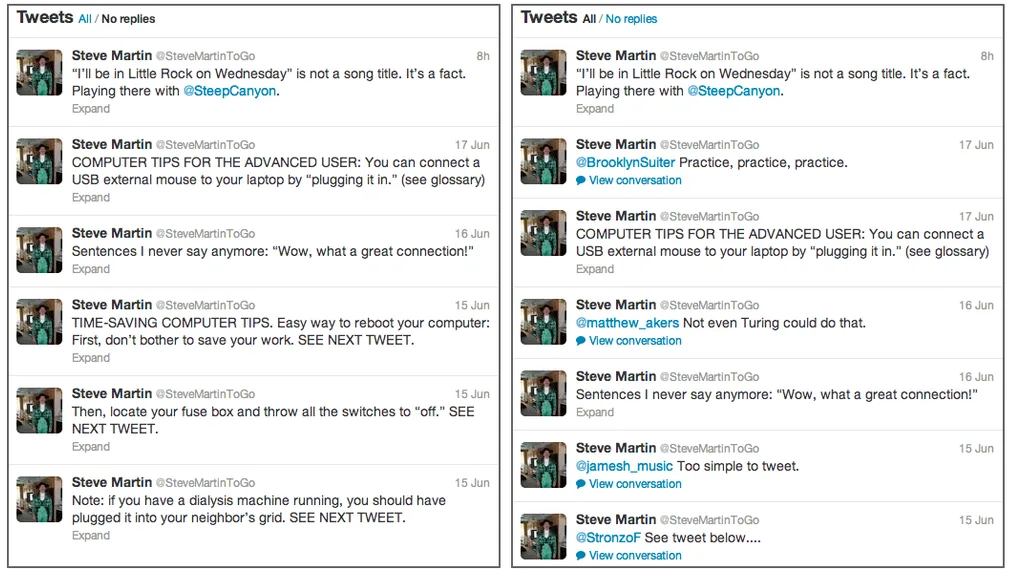Click the "8h" timestamp in the left panel
1024x570 pixels.
pos(483,56)
